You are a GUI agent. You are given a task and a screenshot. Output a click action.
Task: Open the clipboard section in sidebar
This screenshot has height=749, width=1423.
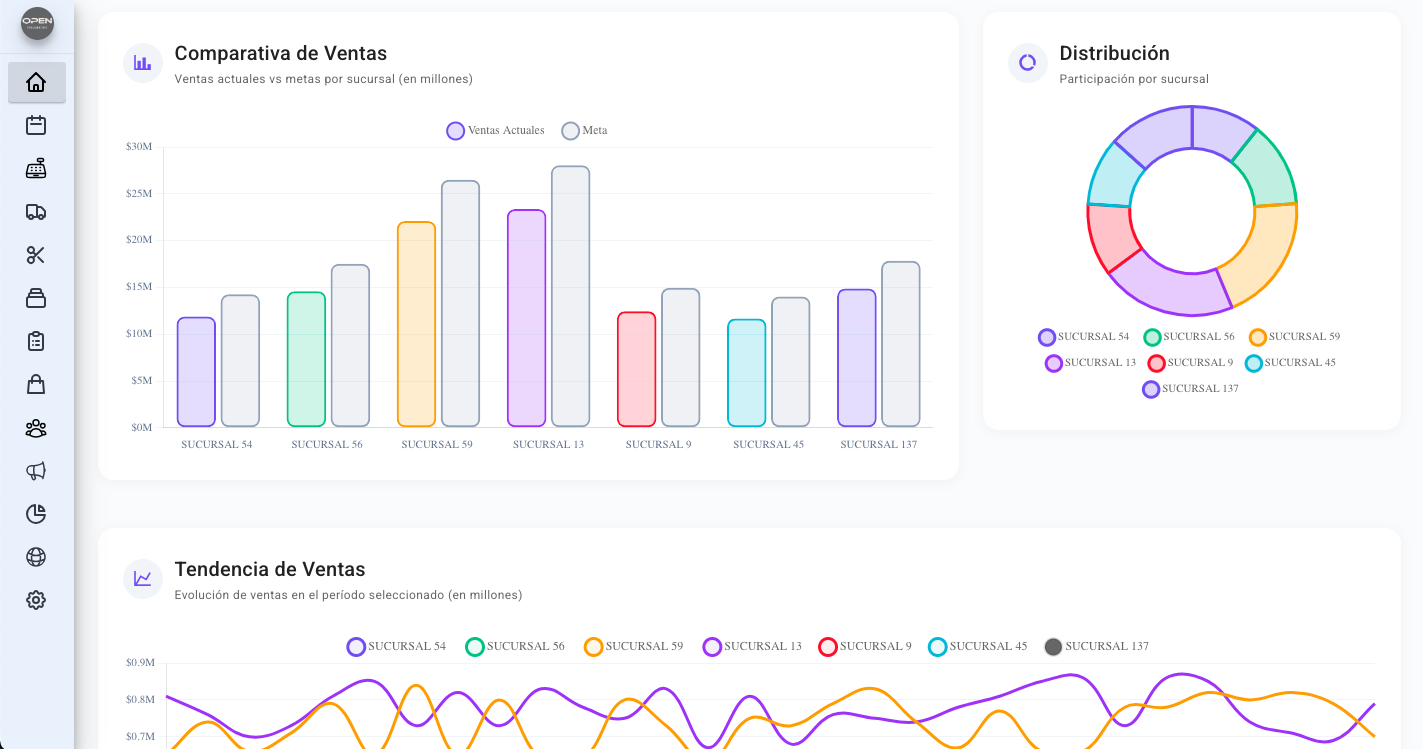point(36,341)
